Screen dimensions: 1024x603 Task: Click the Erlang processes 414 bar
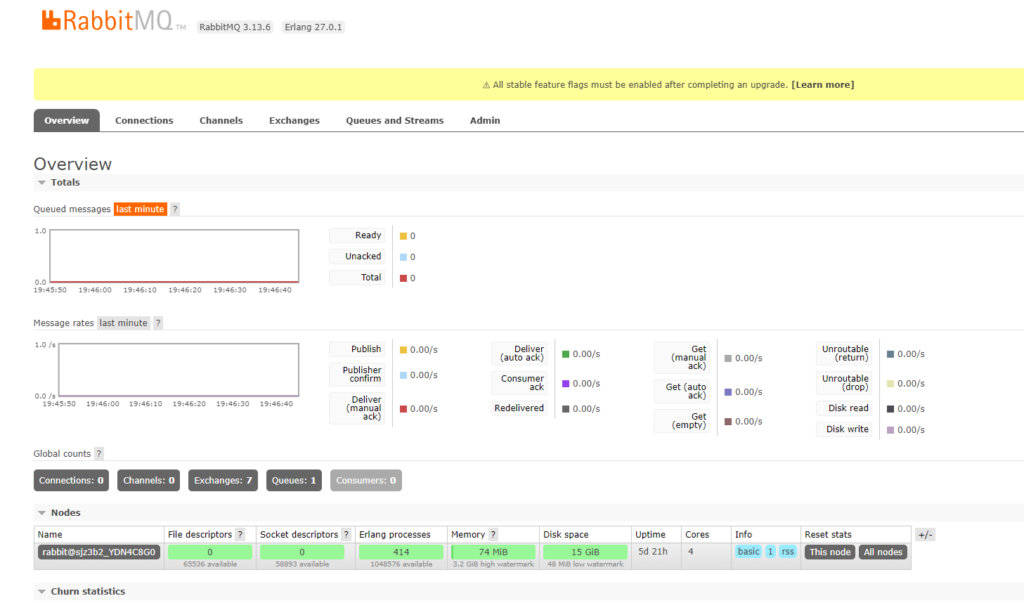point(401,552)
